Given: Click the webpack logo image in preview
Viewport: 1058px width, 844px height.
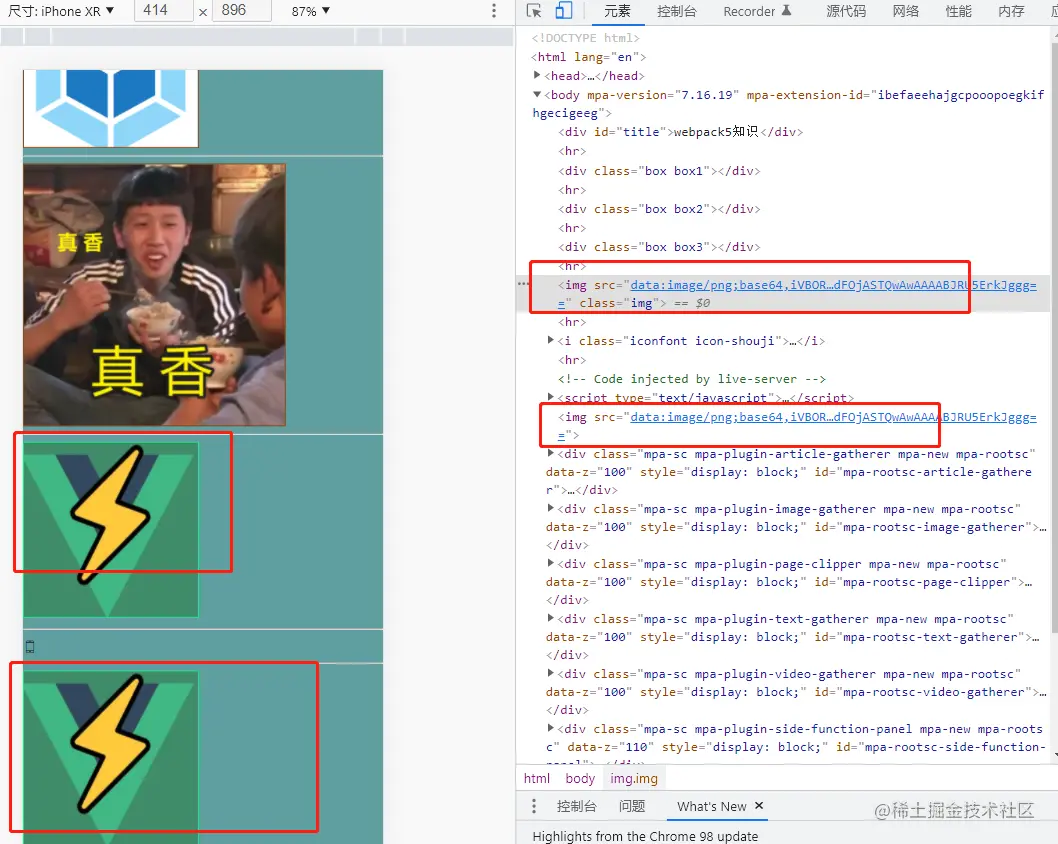Looking at the screenshot, I should 111,108.
